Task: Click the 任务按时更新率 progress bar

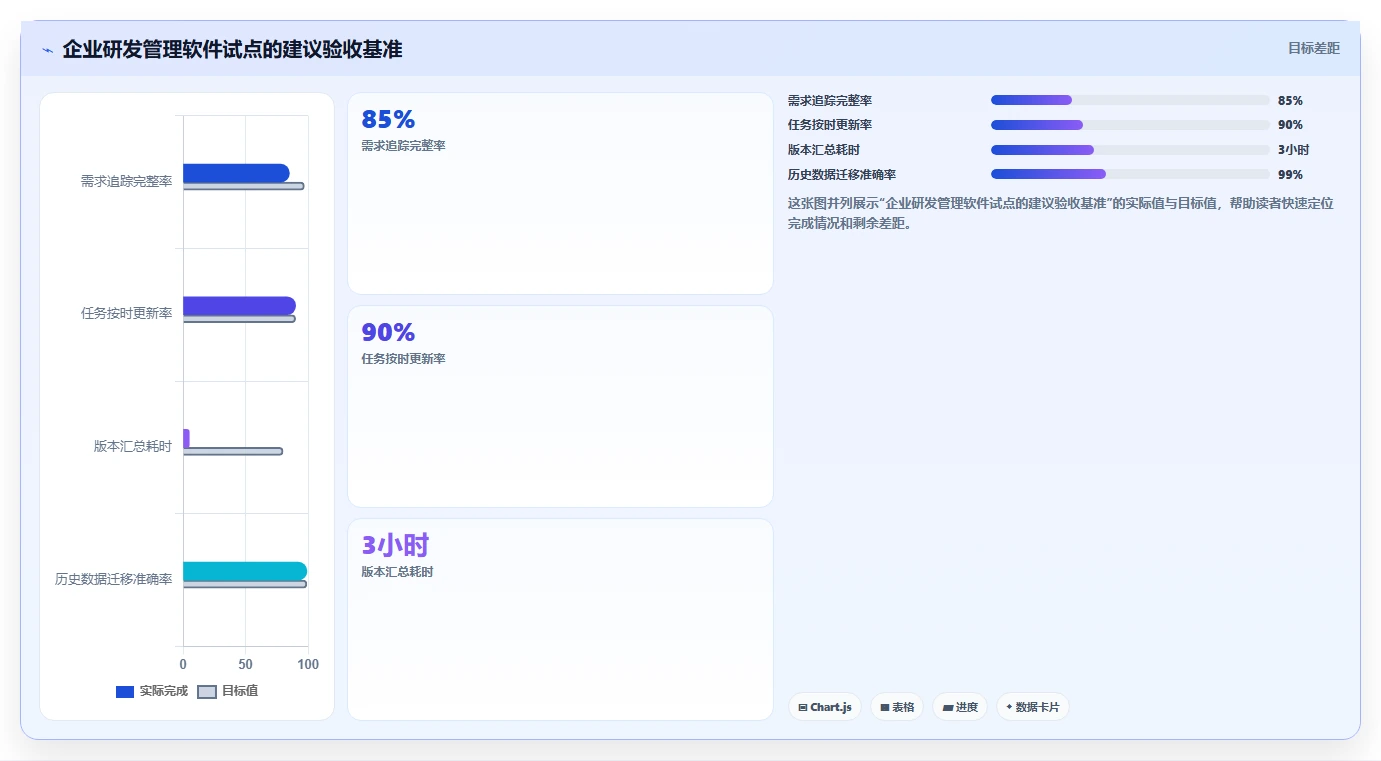Action: pos(1130,125)
